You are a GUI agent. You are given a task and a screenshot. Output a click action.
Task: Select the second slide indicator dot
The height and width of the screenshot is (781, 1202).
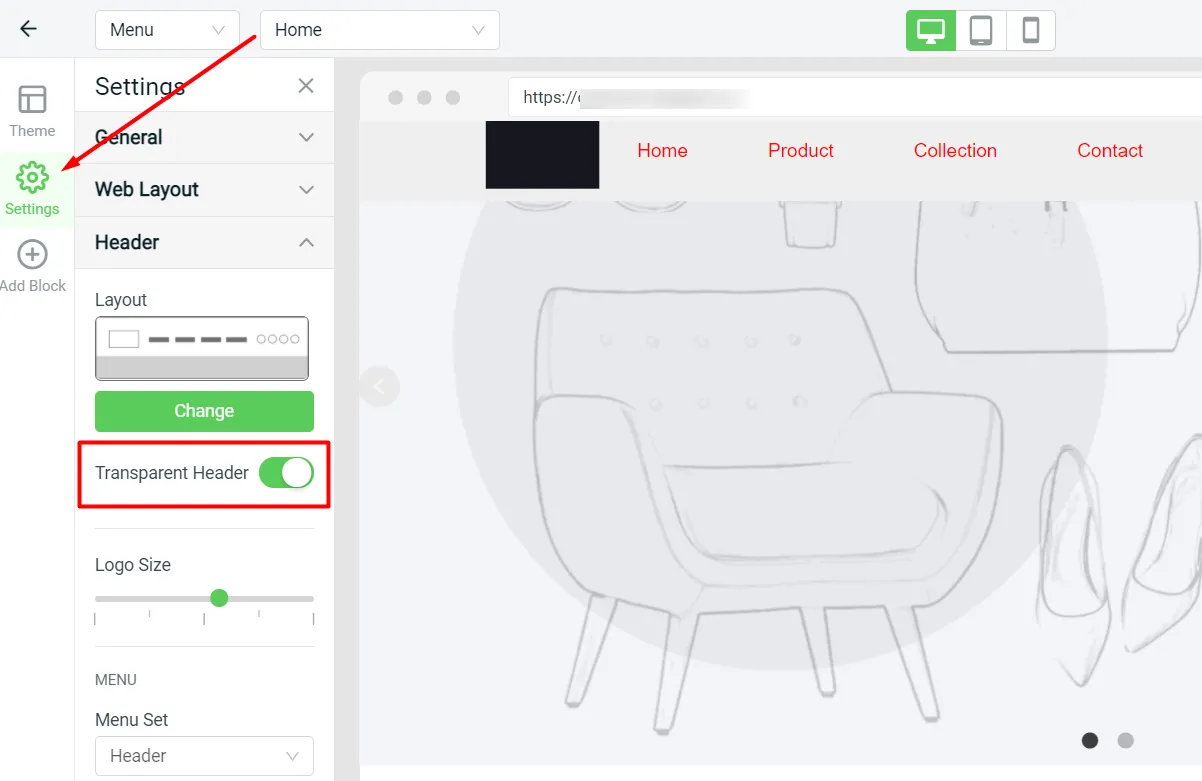(1125, 740)
